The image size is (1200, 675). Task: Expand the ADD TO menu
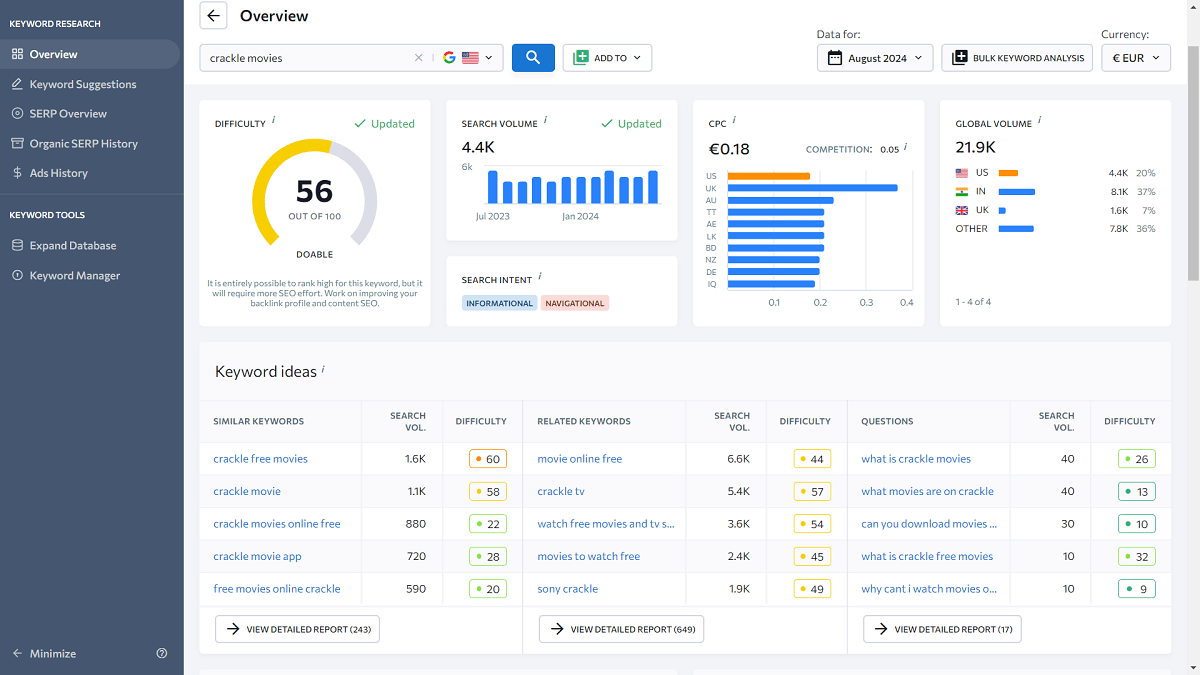pyautogui.click(x=607, y=58)
